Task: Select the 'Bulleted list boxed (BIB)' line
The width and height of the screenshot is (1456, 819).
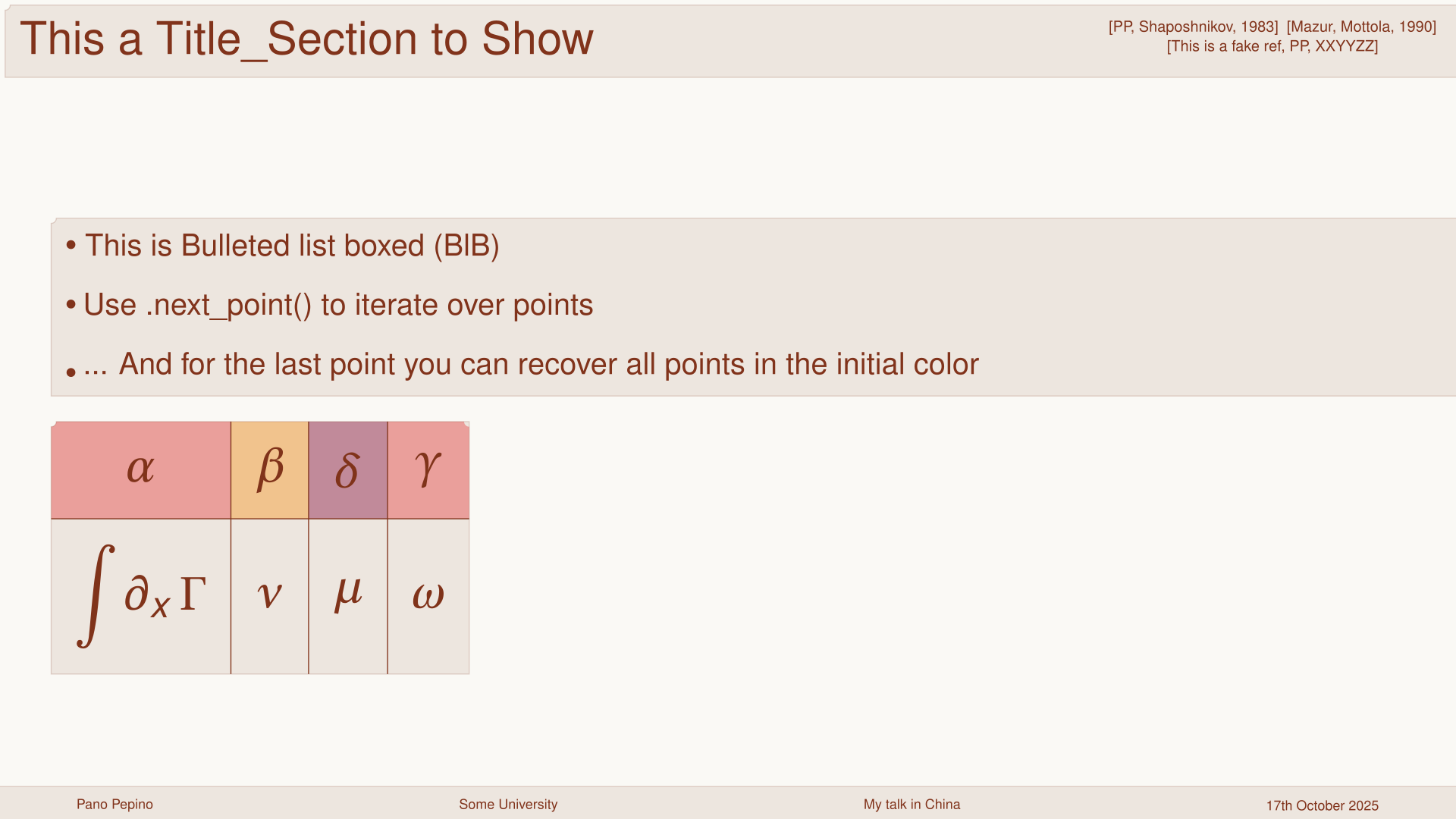Action: tap(292, 246)
